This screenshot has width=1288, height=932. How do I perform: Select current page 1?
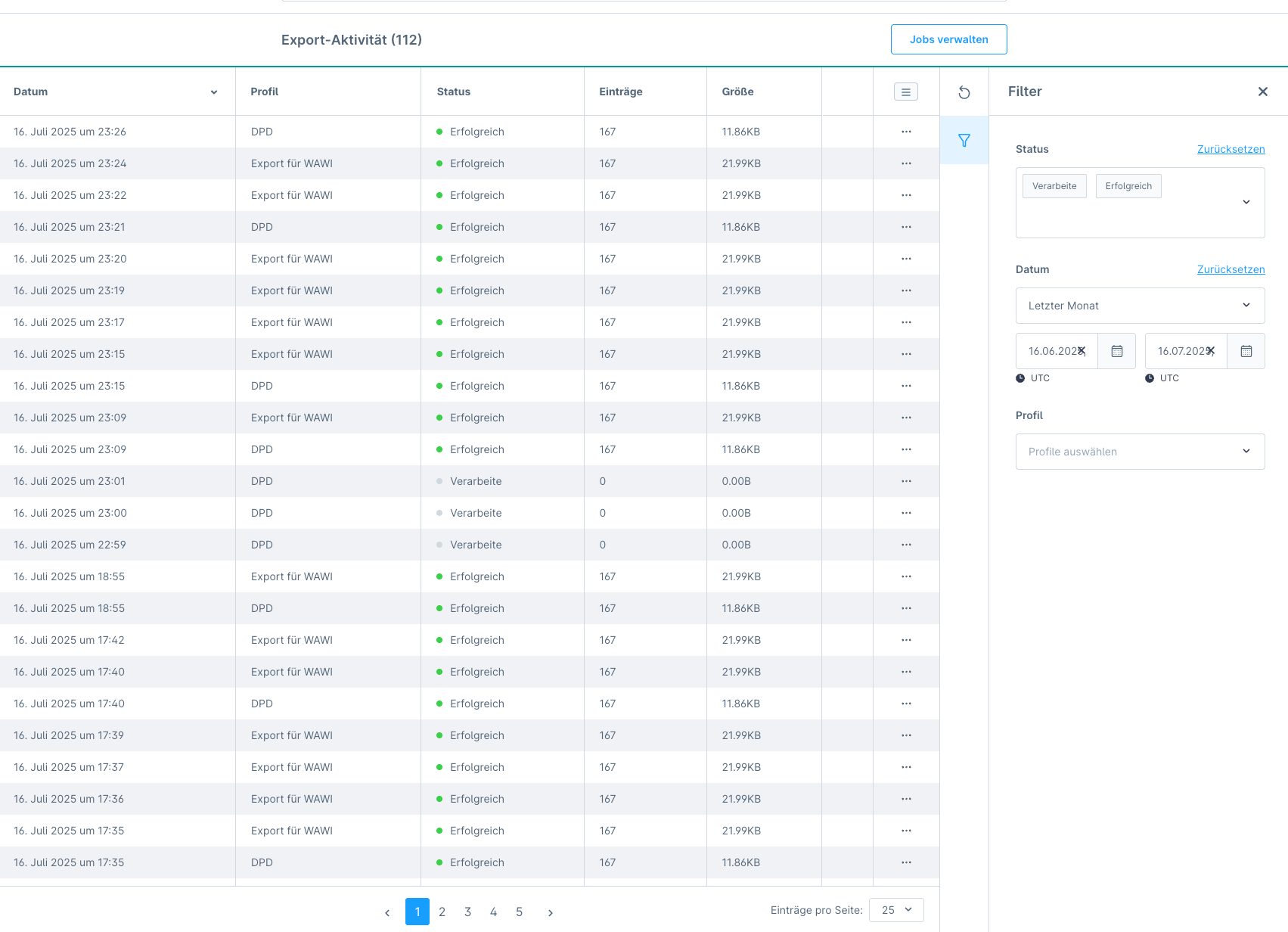(417, 912)
